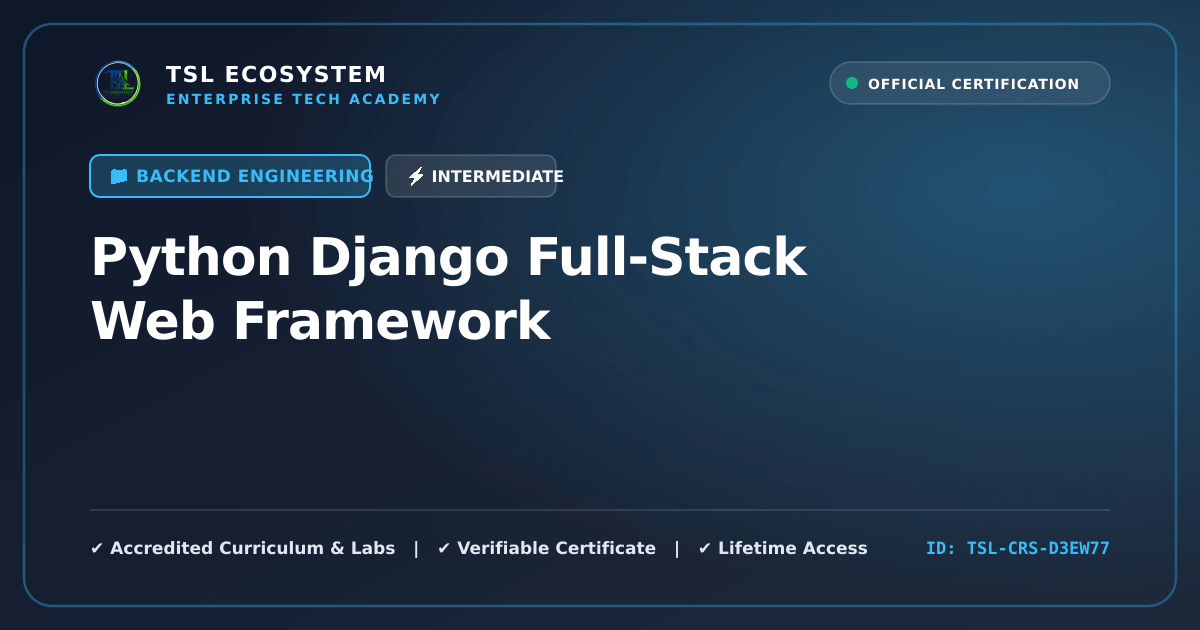Click the lightning bolt icon beside Intermediate
Screen dimensions: 1200x630
pyautogui.click(x=416, y=176)
